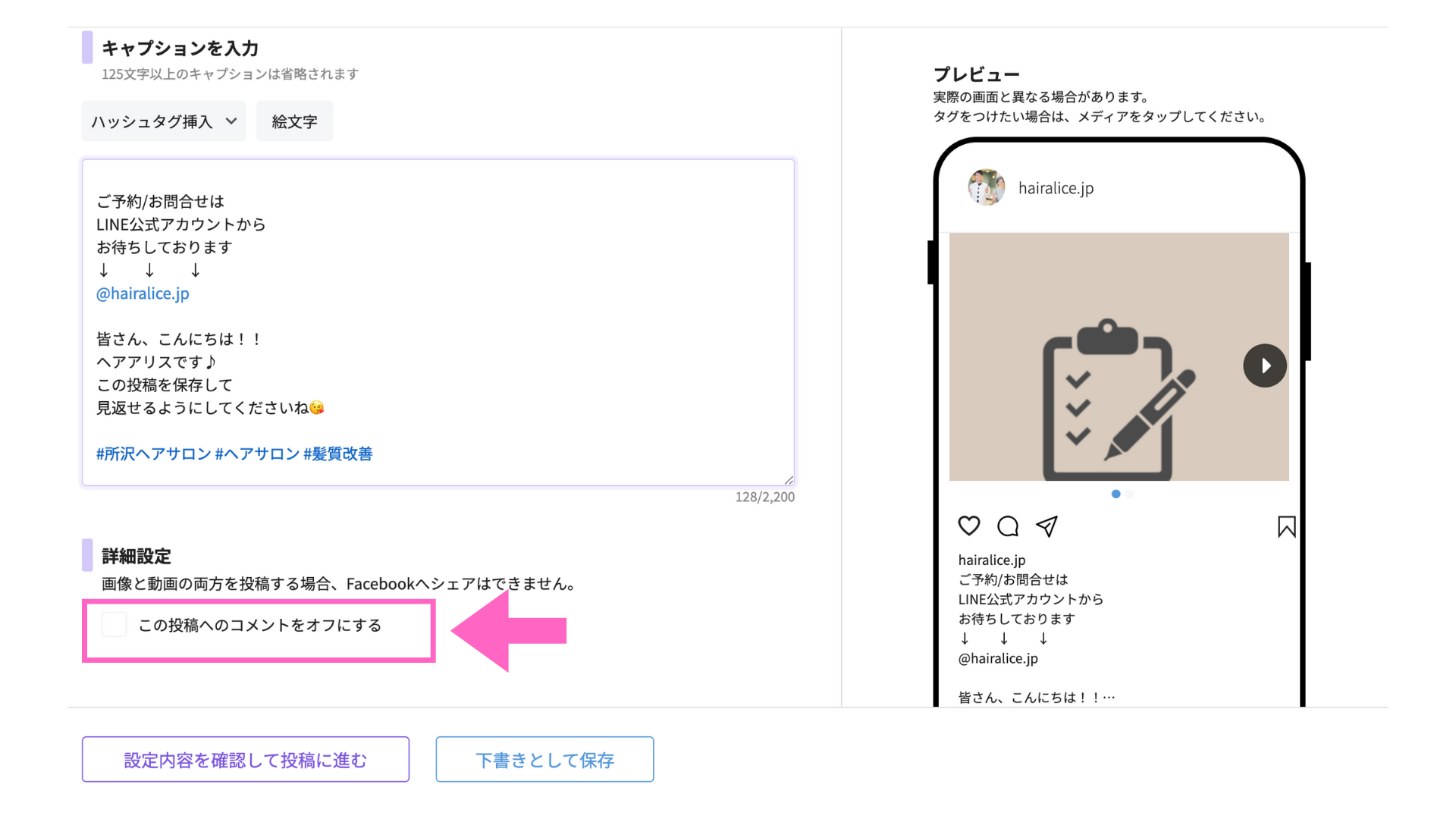
Task: Click the bookmark save icon in preview
Action: [1286, 526]
